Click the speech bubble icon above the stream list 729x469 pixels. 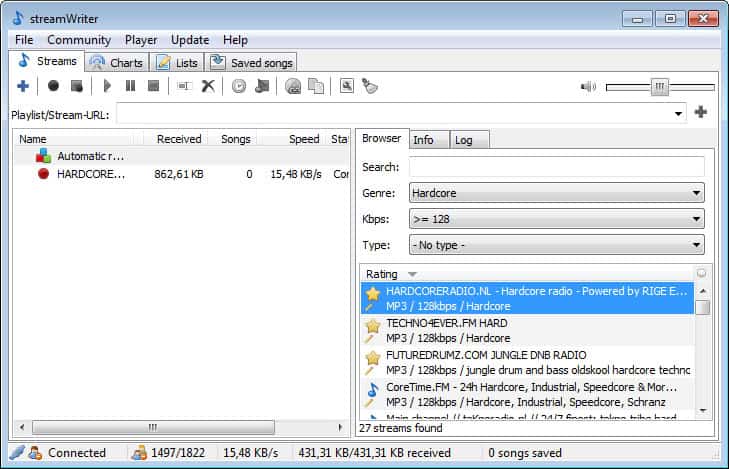701,273
